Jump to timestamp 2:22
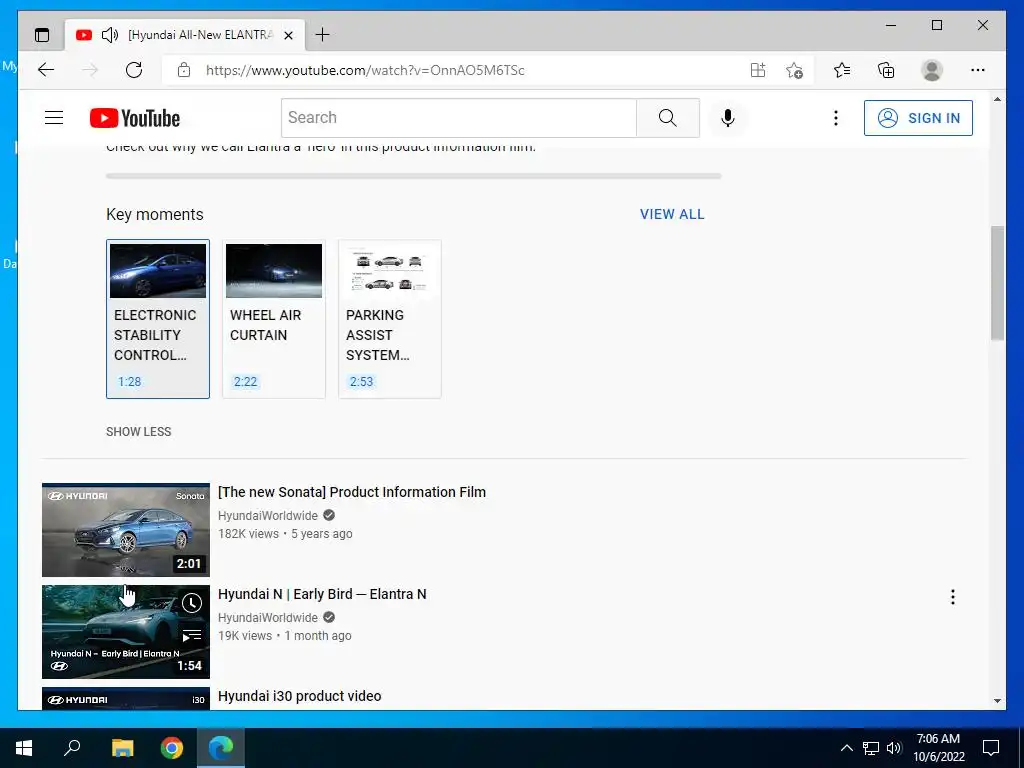This screenshot has width=1024, height=768. [x=246, y=381]
